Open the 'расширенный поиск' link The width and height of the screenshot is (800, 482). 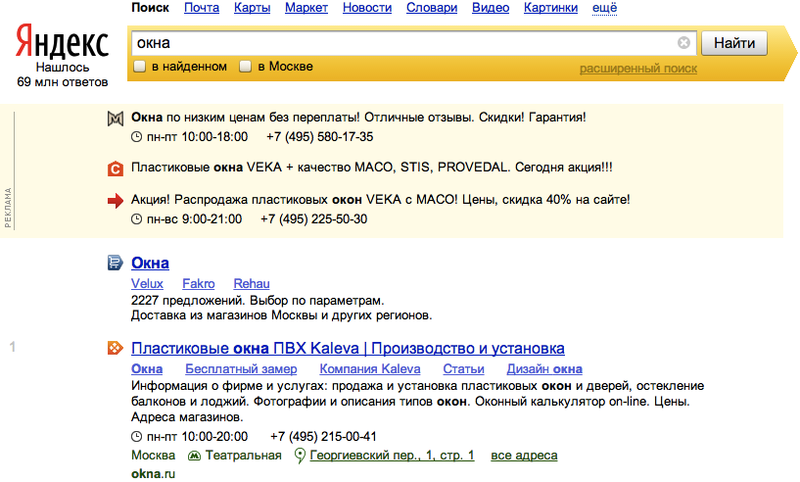(638, 68)
